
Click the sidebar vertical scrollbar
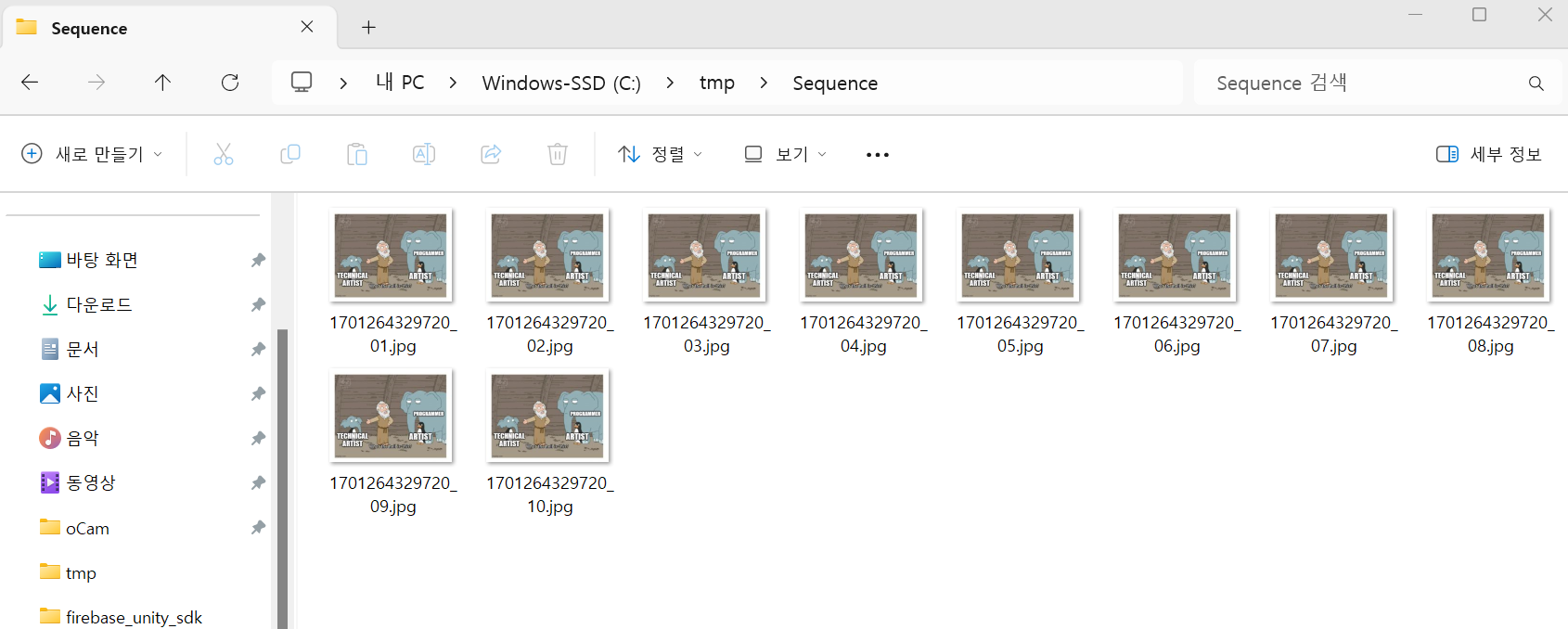click(x=282, y=478)
